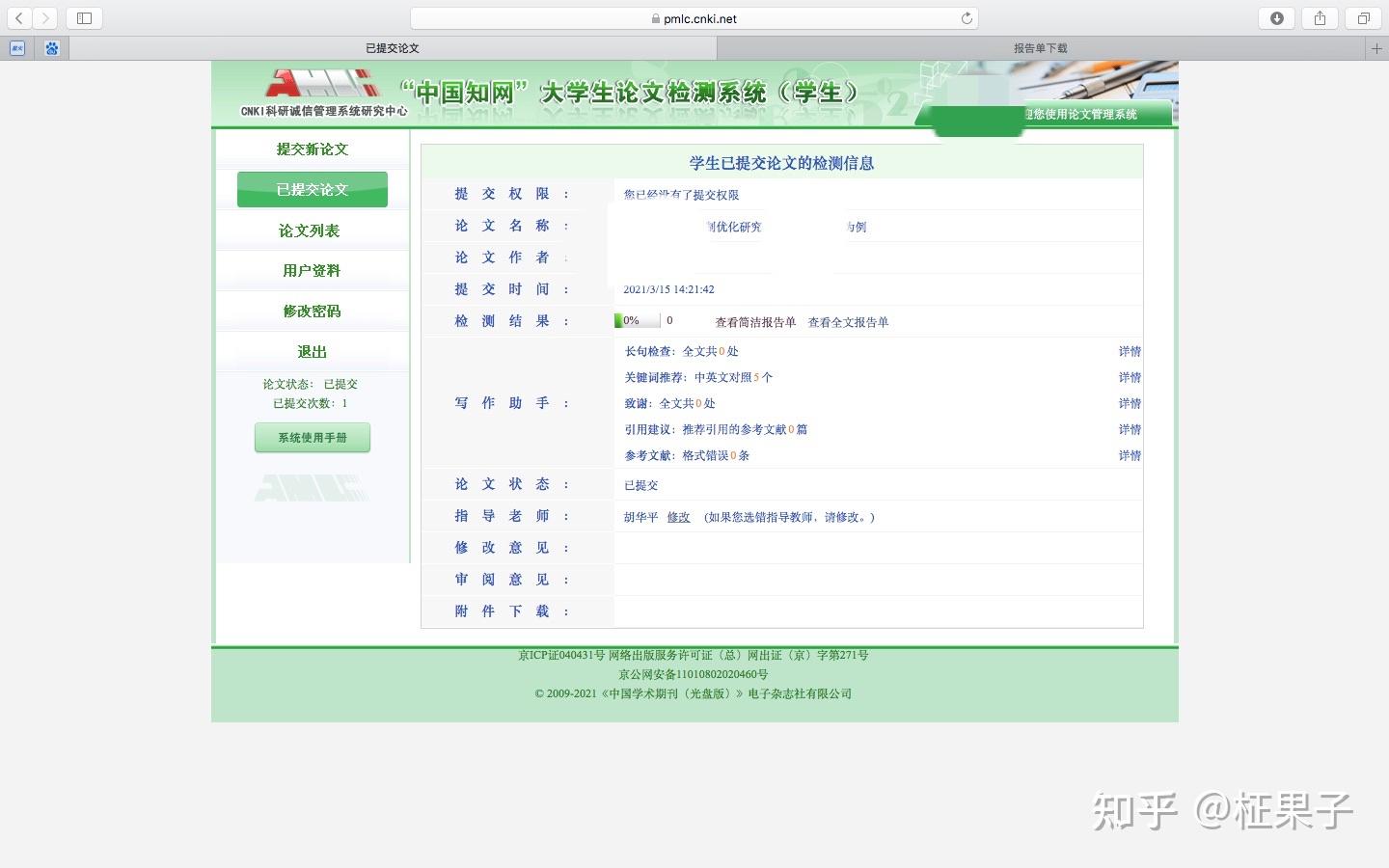Screen dimensions: 1389x868
Task: View 查看全文报告单 link
Action: pos(848,322)
